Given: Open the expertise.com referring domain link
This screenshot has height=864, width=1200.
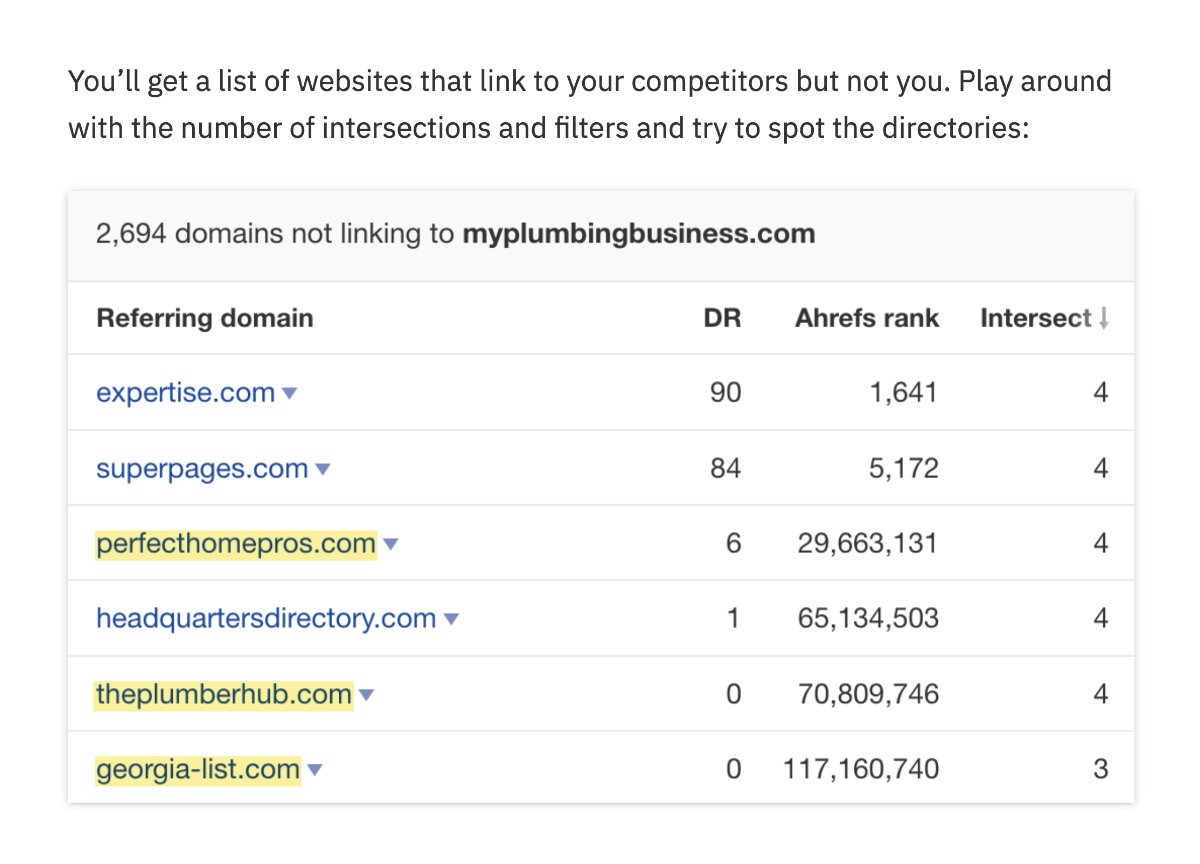Looking at the screenshot, I should tap(185, 393).
